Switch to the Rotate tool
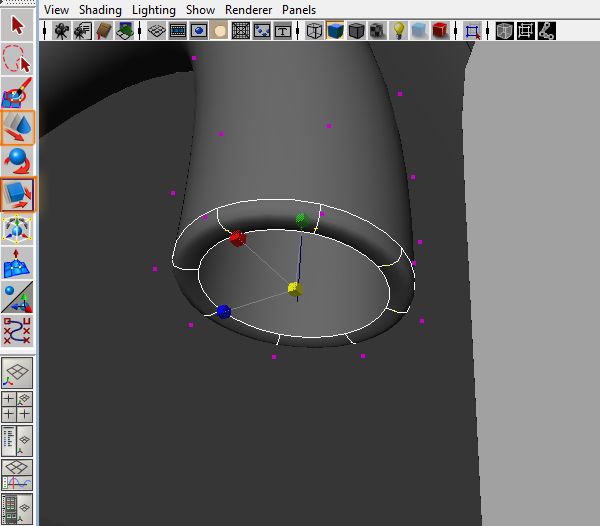This screenshot has width=600, height=526. (x=17, y=161)
